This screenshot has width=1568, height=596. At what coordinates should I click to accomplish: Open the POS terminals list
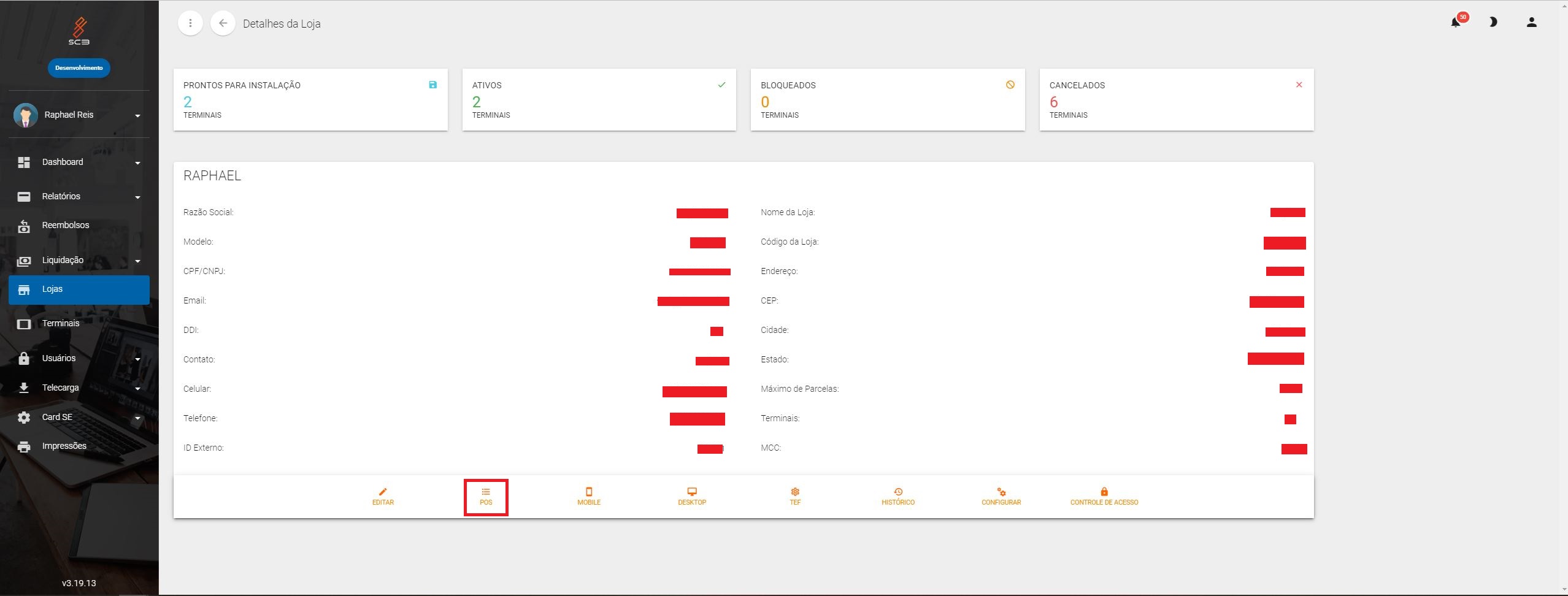486,497
